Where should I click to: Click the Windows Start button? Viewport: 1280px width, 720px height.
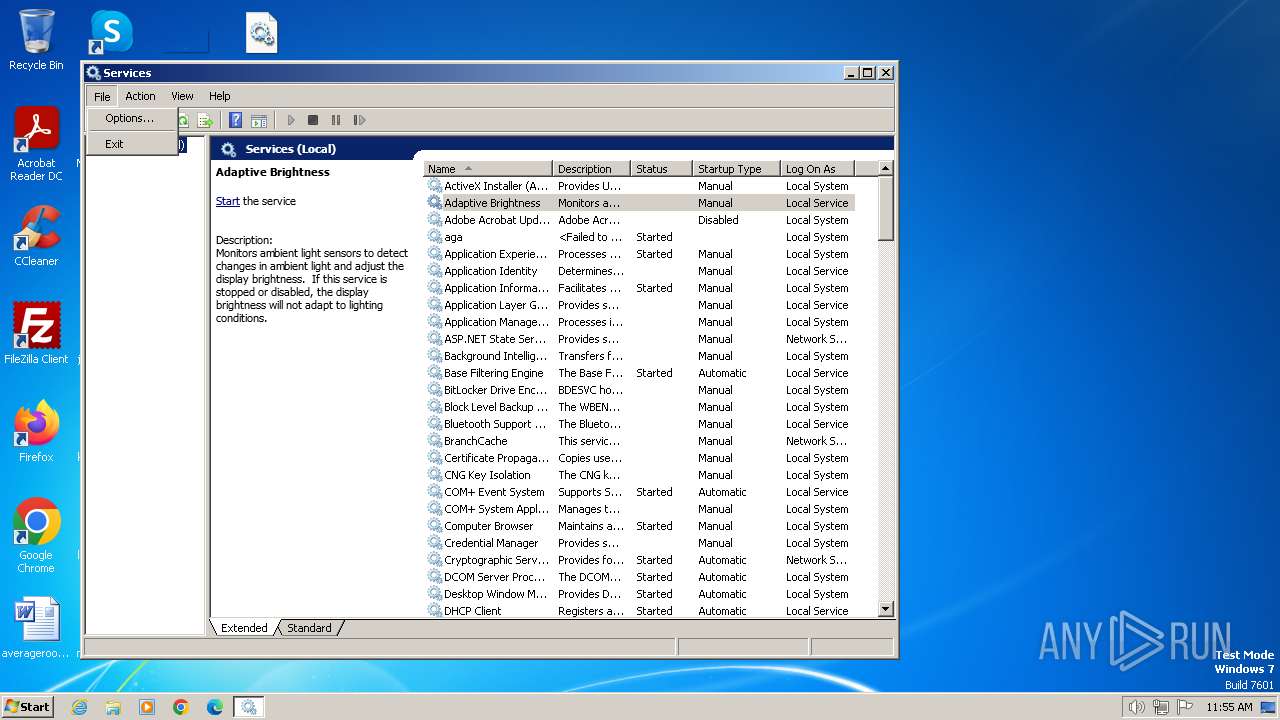27,706
